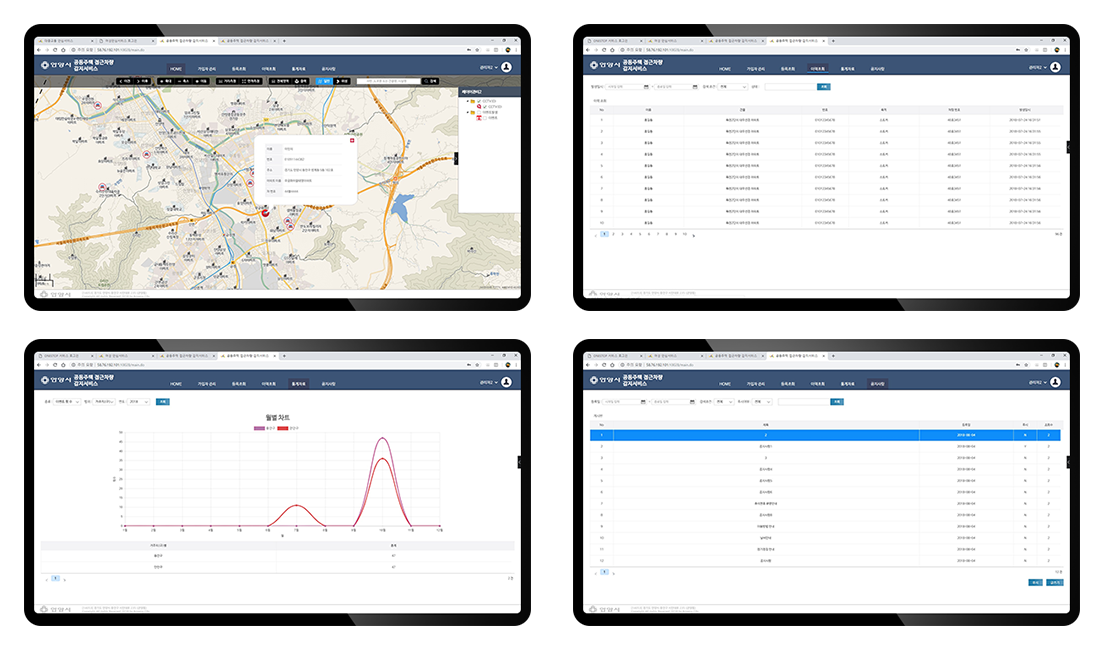This screenshot has width=1100, height=650.
Task: Toggle the second CCTV checkbox in the layer tree
Action: pyautogui.click(x=485, y=106)
